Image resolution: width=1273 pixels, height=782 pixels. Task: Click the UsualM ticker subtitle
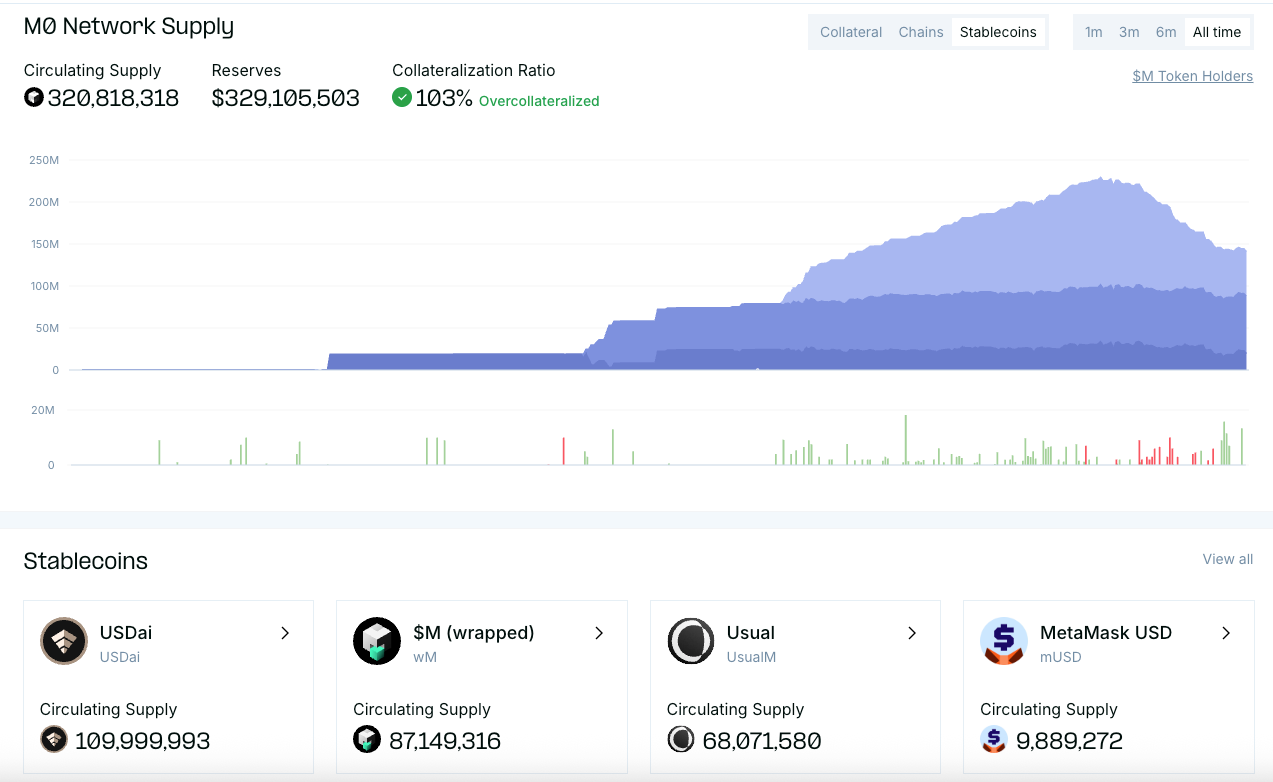[751, 657]
